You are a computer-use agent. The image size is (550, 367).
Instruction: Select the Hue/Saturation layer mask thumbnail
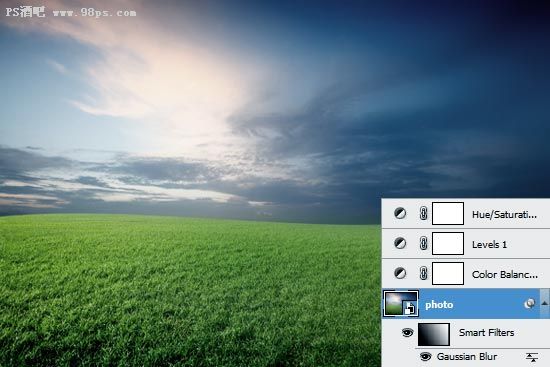point(448,213)
